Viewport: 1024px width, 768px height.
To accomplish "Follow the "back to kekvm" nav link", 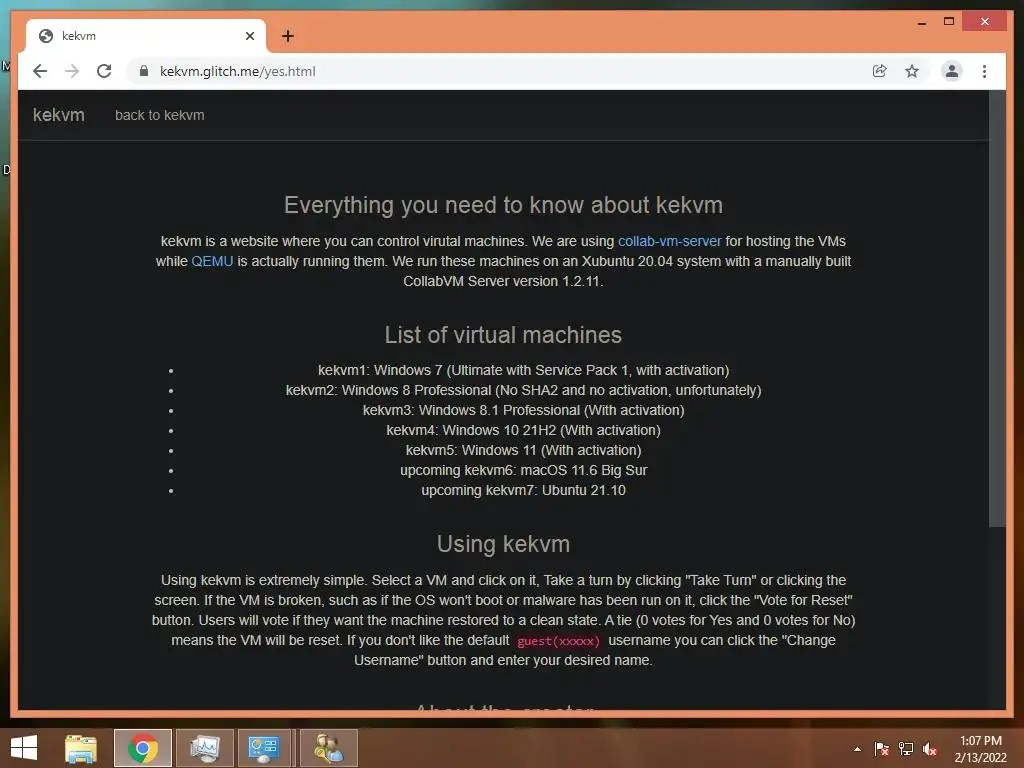I will 159,115.
